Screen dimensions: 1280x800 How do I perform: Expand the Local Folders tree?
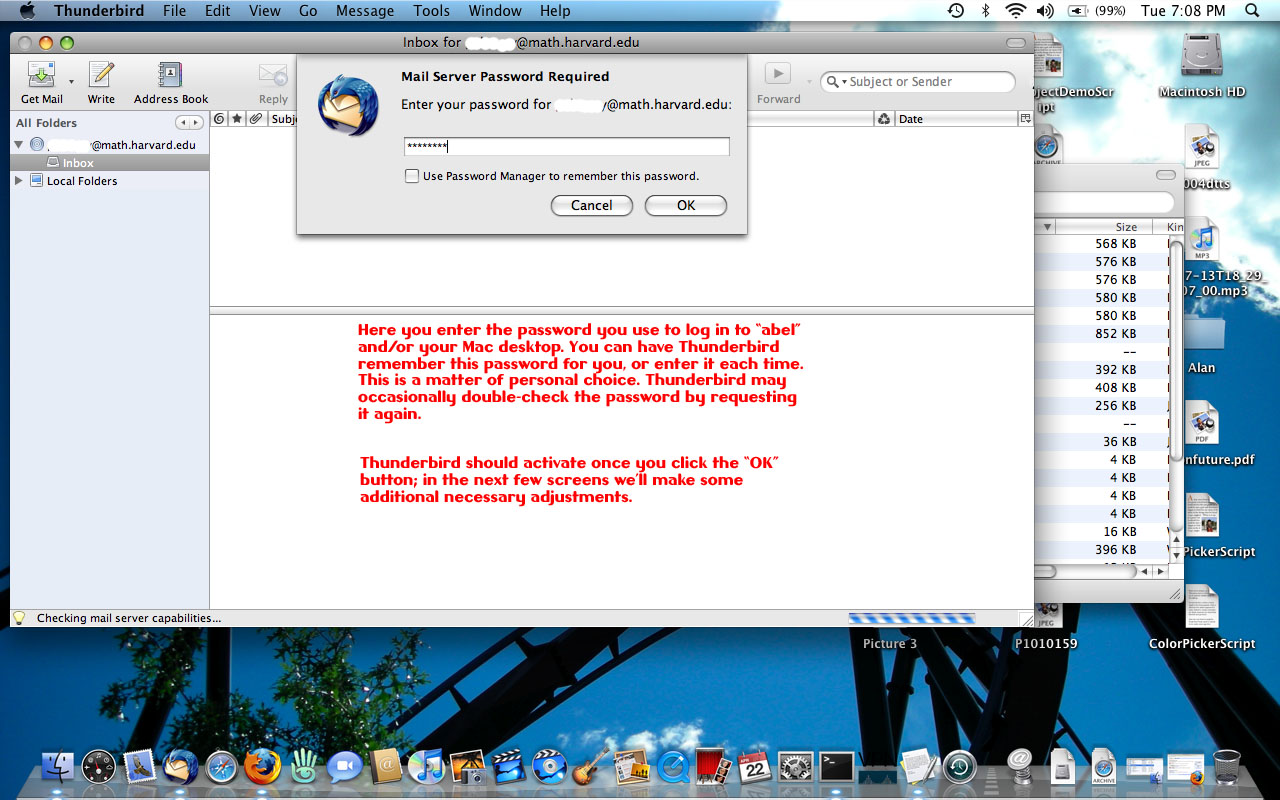click(18, 181)
